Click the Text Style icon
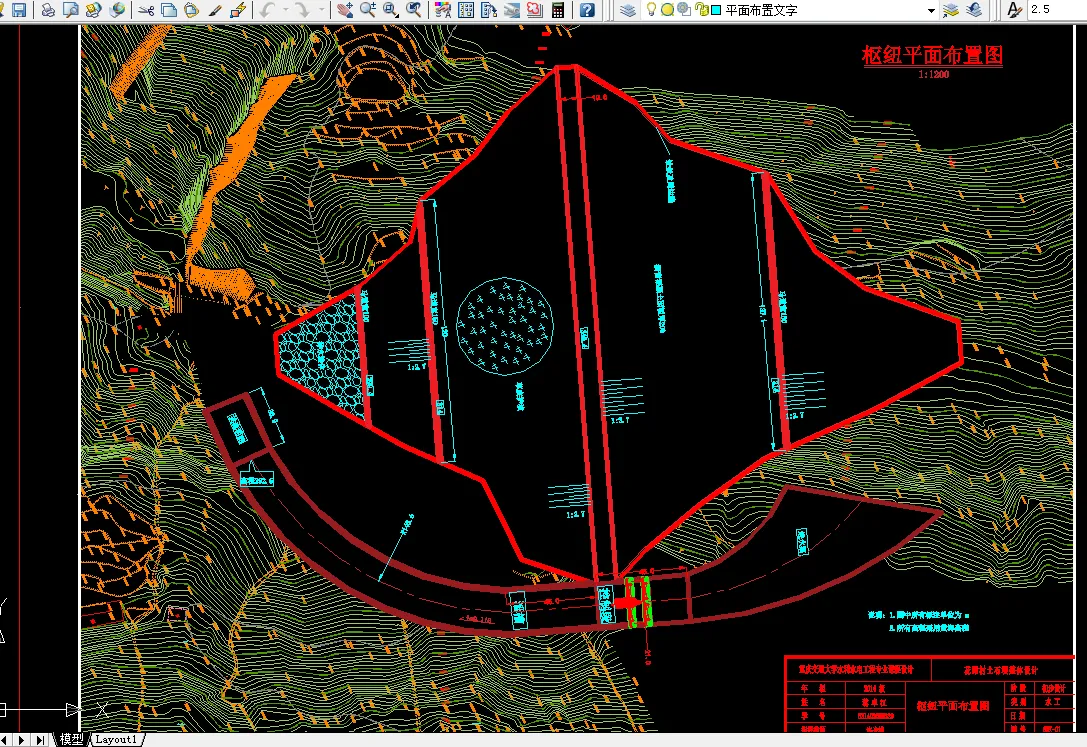The height and width of the screenshot is (747, 1087). coord(1014,10)
